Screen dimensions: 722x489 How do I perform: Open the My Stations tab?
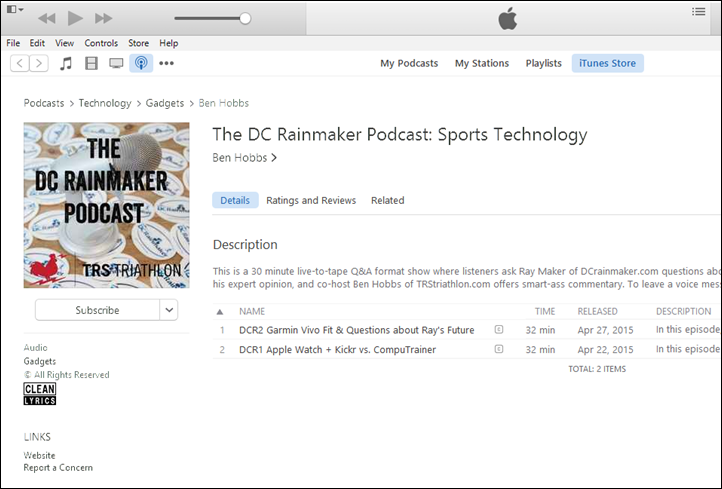482,63
